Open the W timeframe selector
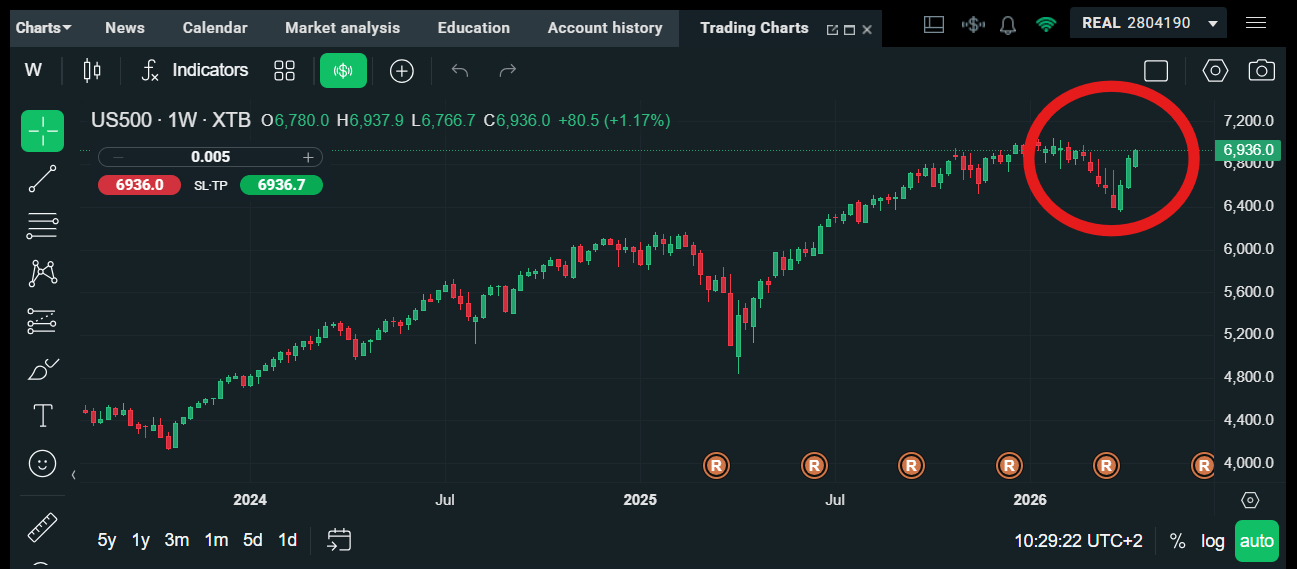Screen dimensions: 1297x569 [x=33, y=70]
